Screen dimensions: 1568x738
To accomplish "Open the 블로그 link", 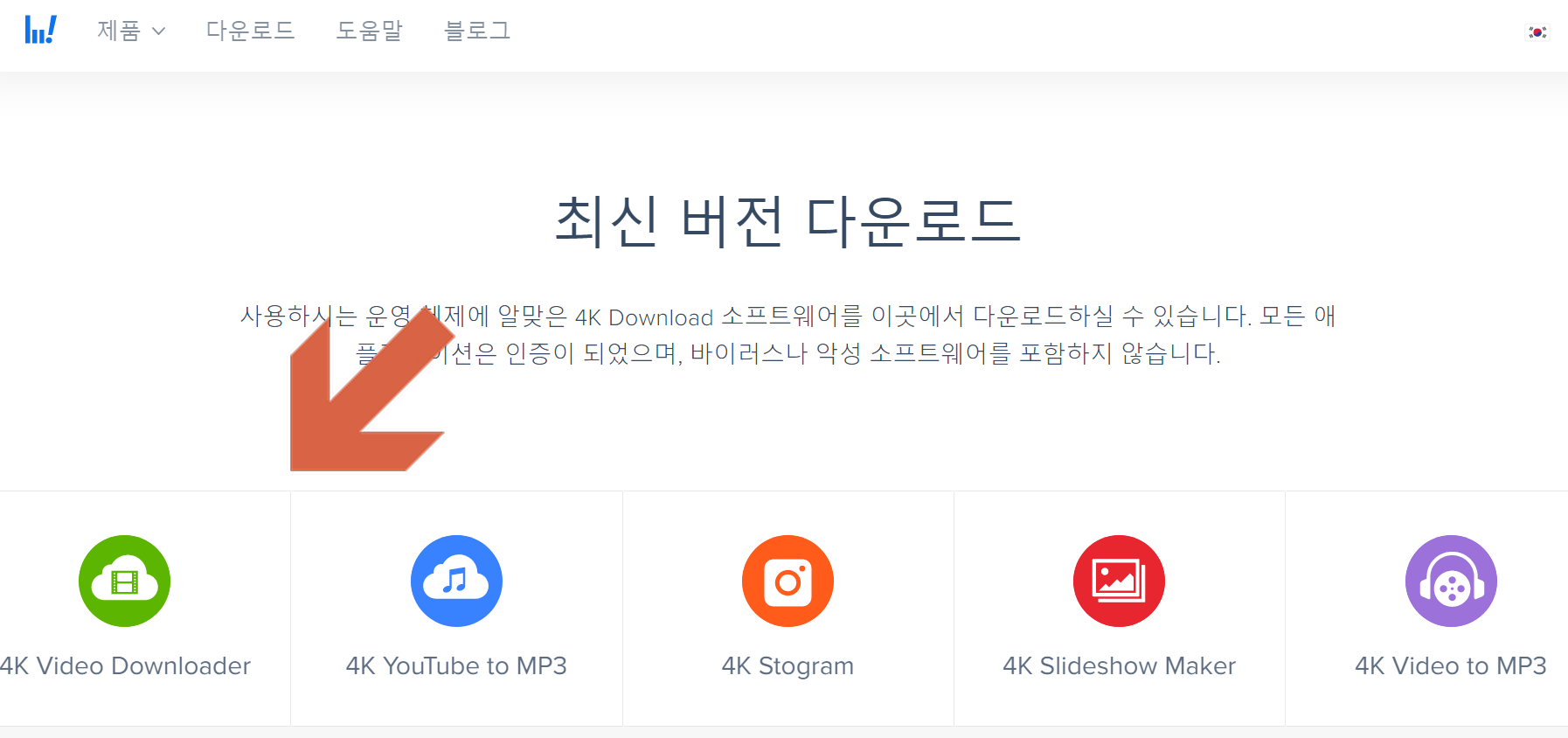I will 477,31.
